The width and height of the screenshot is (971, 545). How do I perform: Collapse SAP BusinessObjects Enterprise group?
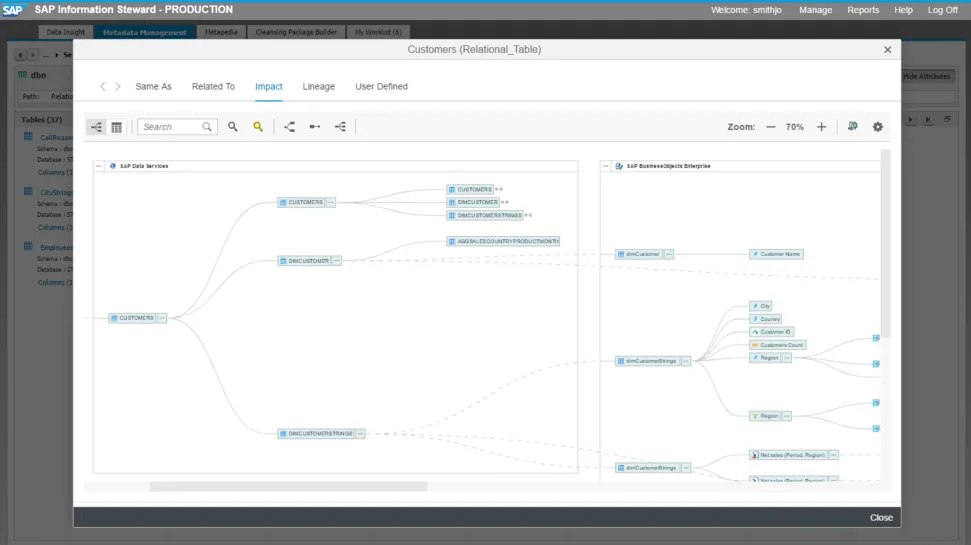[x=606, y=166]
